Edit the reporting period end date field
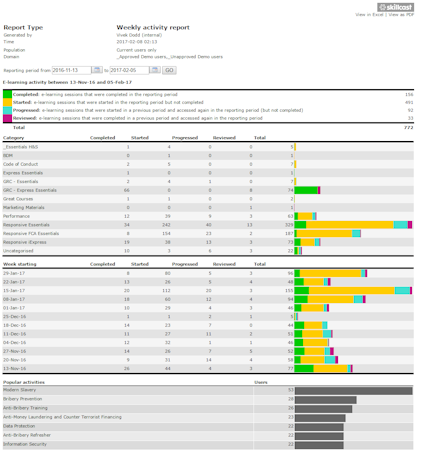The width and height of the screenshot is (421, 450). click(x=129, y=70)
